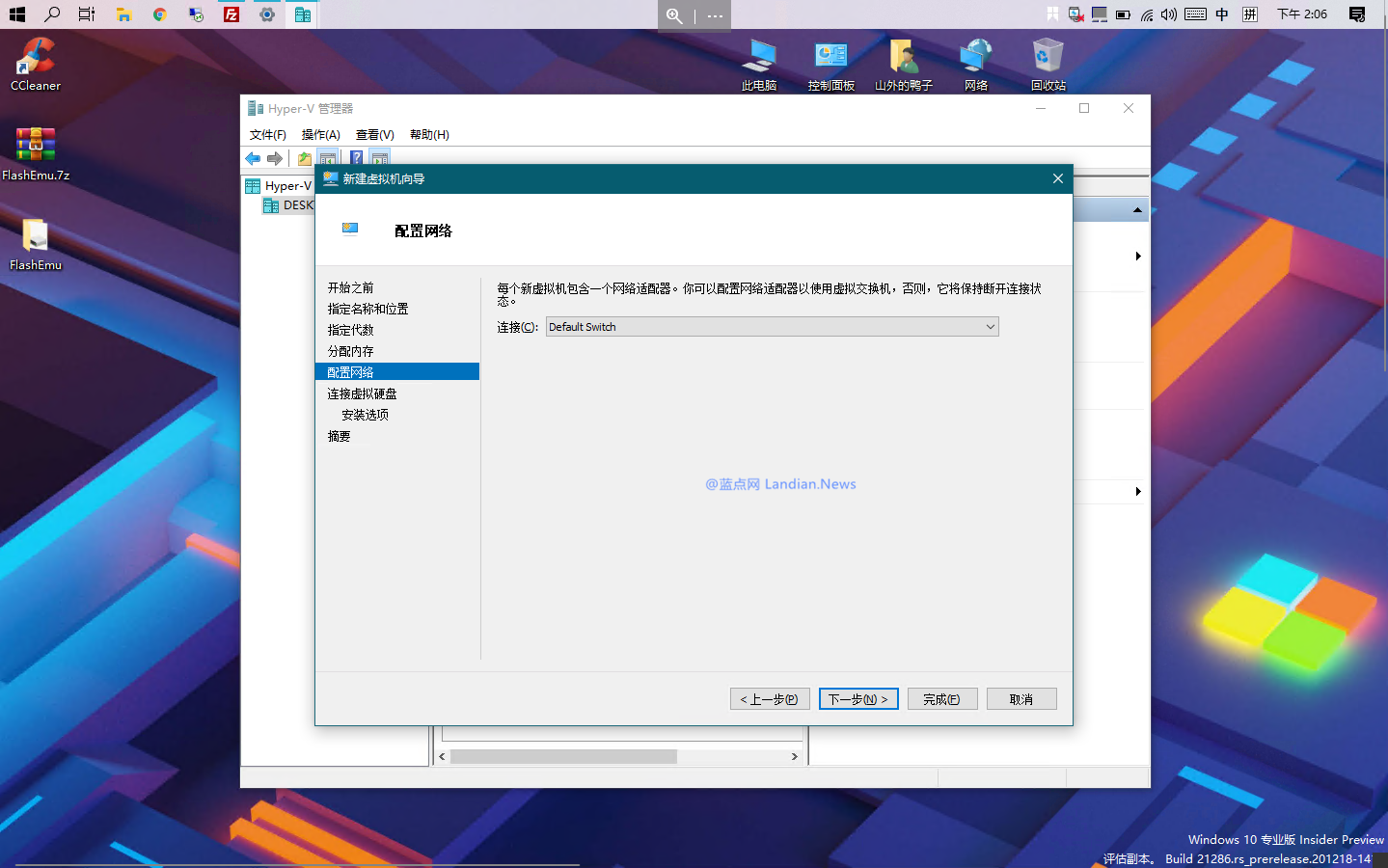Open the 查看(V) menu
The height and width of the screenshot is (868, 1388).
[x=374, y=135]
